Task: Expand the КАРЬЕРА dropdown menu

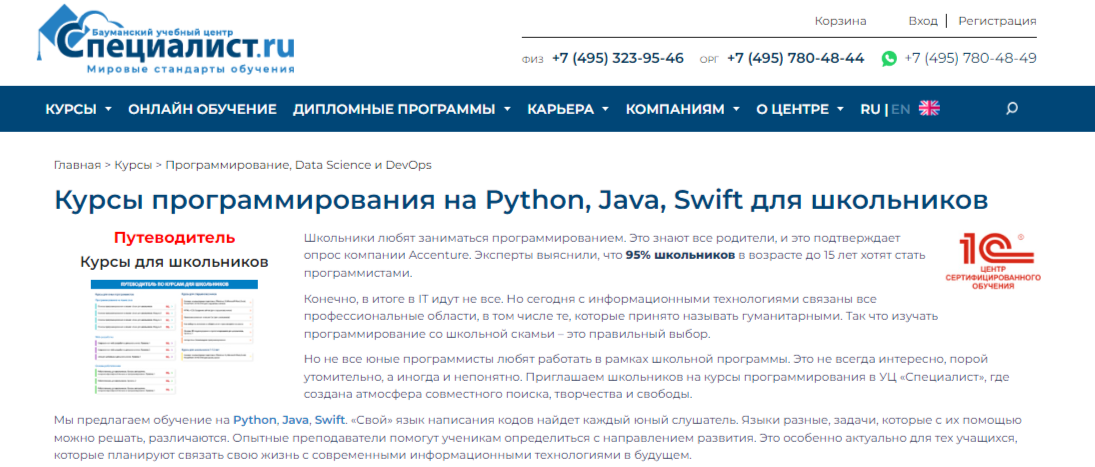Action: (568, 109)
